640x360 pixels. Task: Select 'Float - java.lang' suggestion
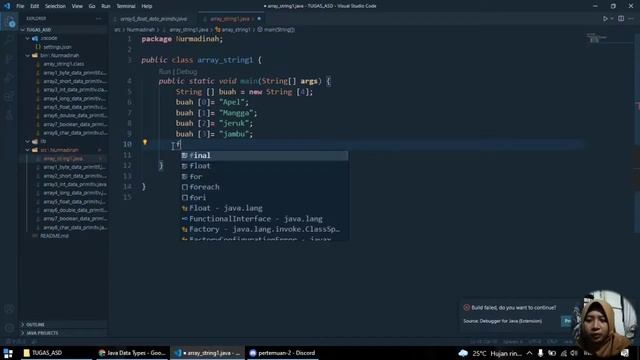point(264,209)
